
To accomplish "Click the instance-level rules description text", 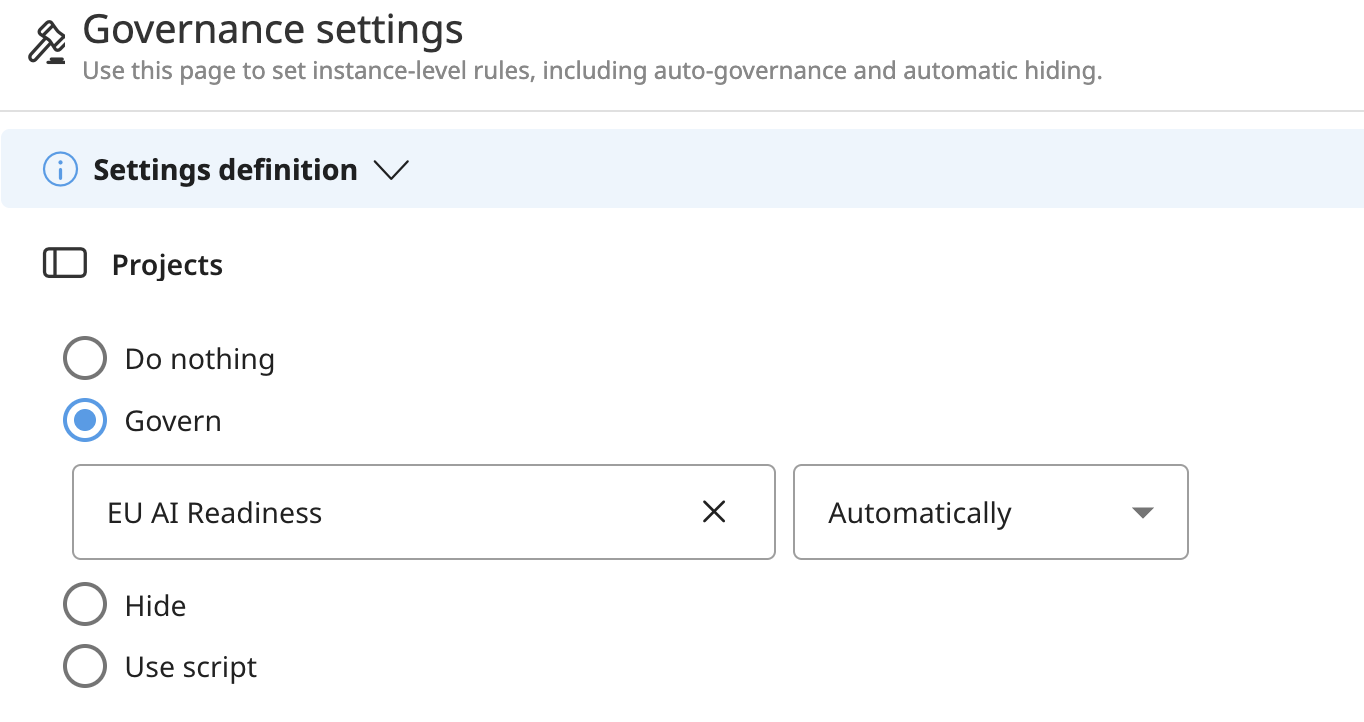I will 592,72.
